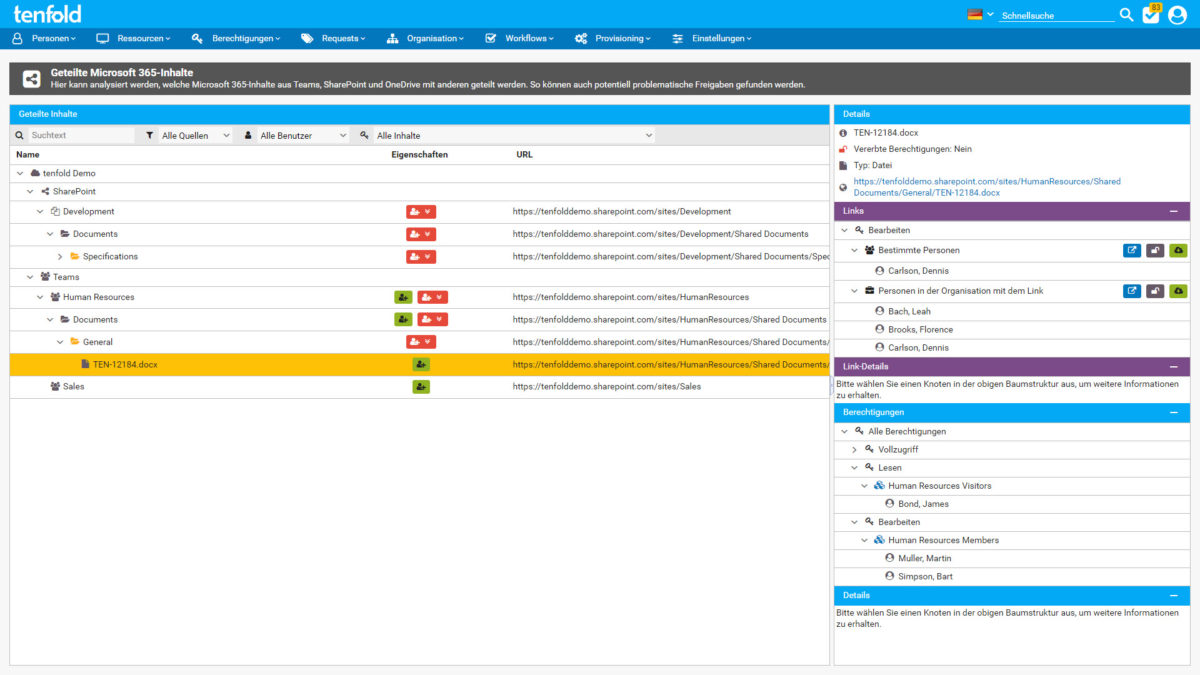Collapse the General folder node
1200x675 pixels.
pyautogui.click(x=60, y=342)
